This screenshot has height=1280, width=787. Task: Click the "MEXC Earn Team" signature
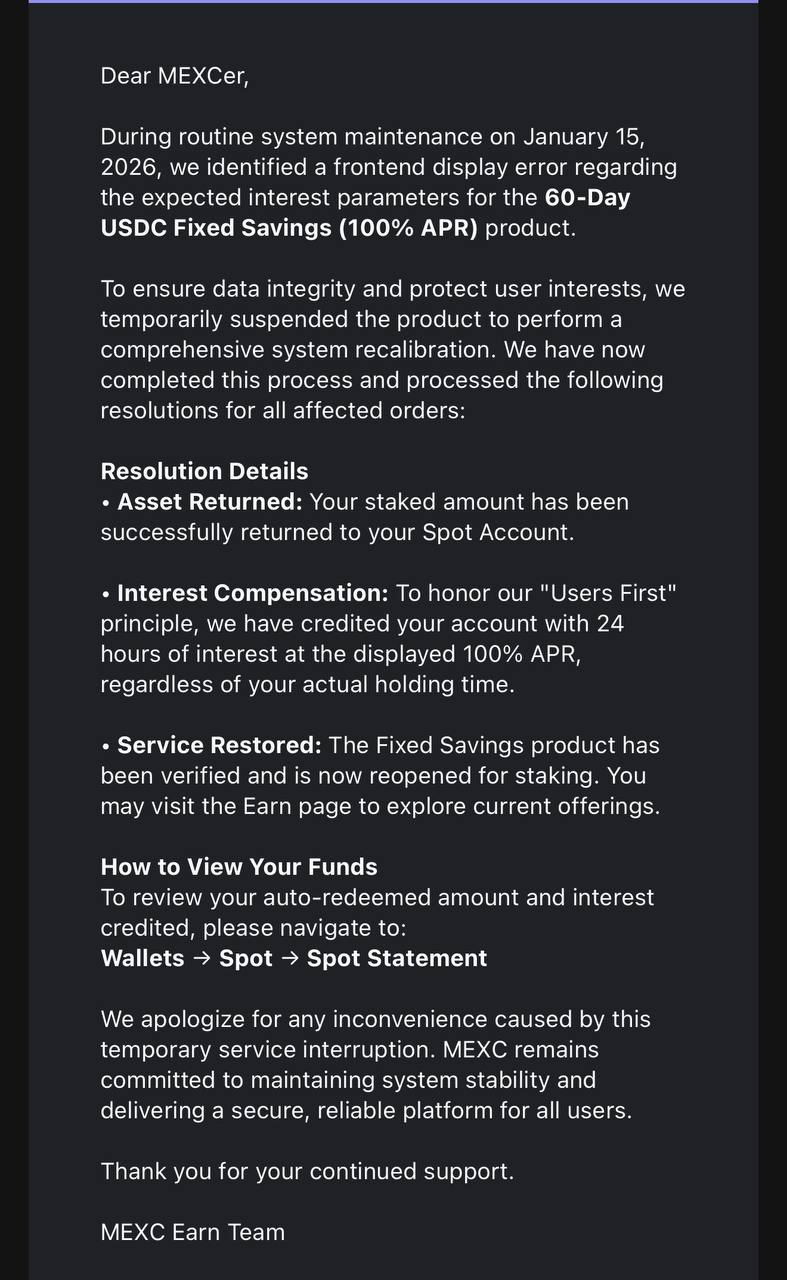pyautogui.click(x=193, y=1232)
